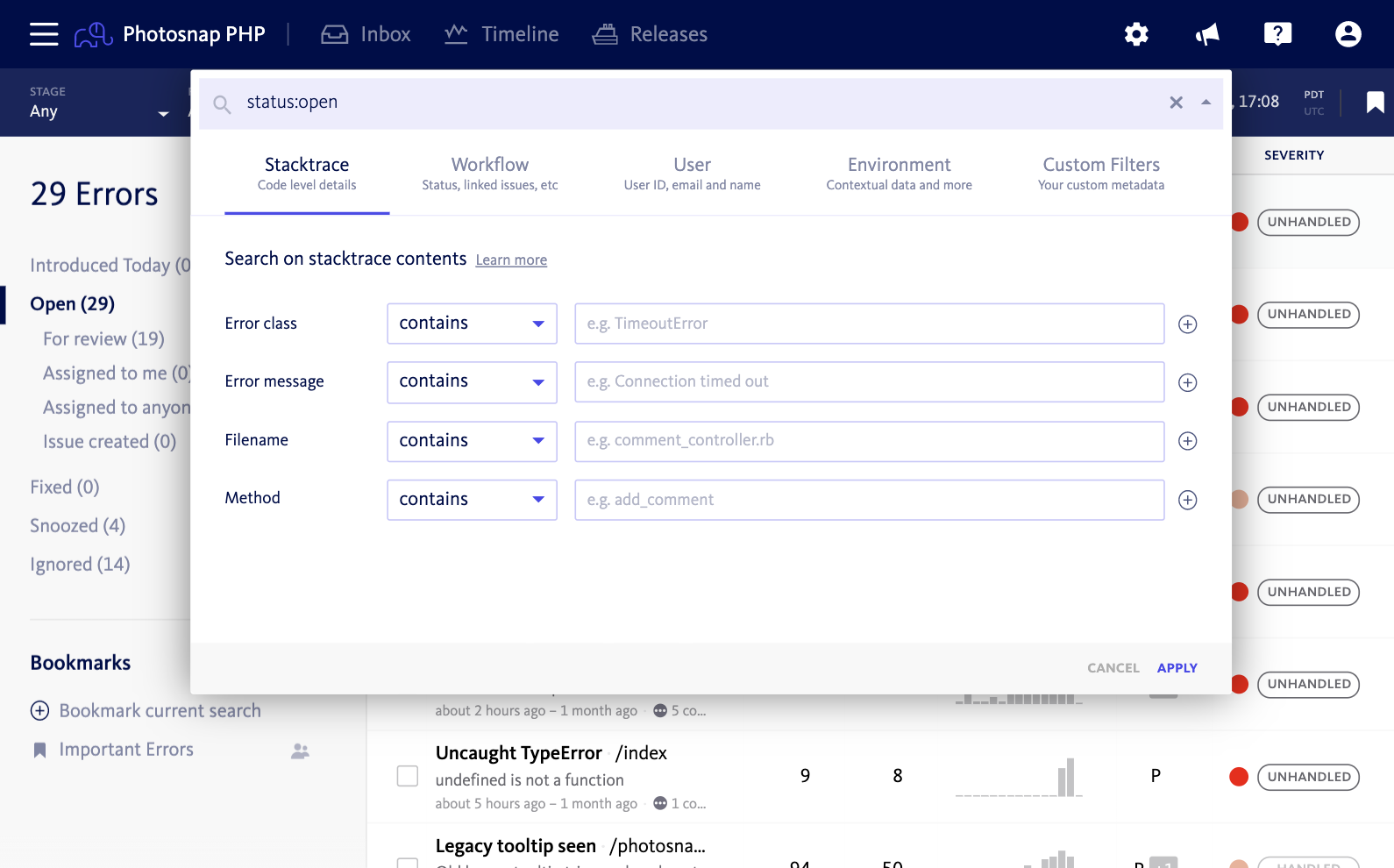Switch to the Custom Filters tab

pyautogui.click(x=1101, y=173)
